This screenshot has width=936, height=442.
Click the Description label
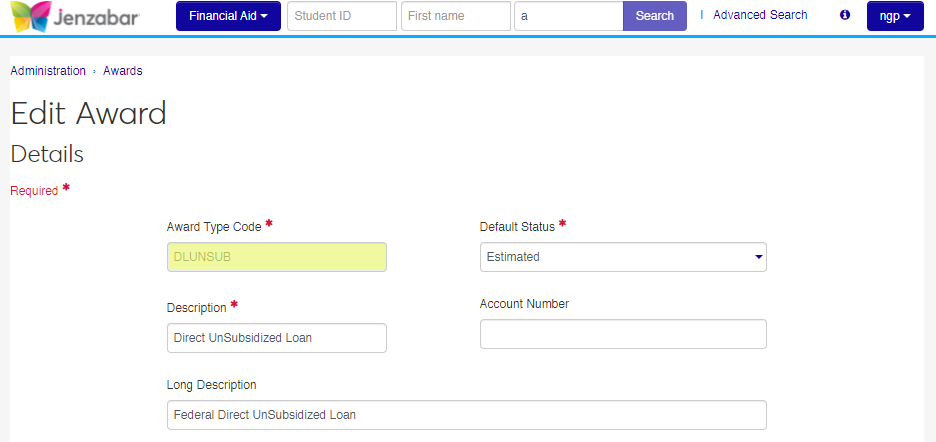(196, 308)
